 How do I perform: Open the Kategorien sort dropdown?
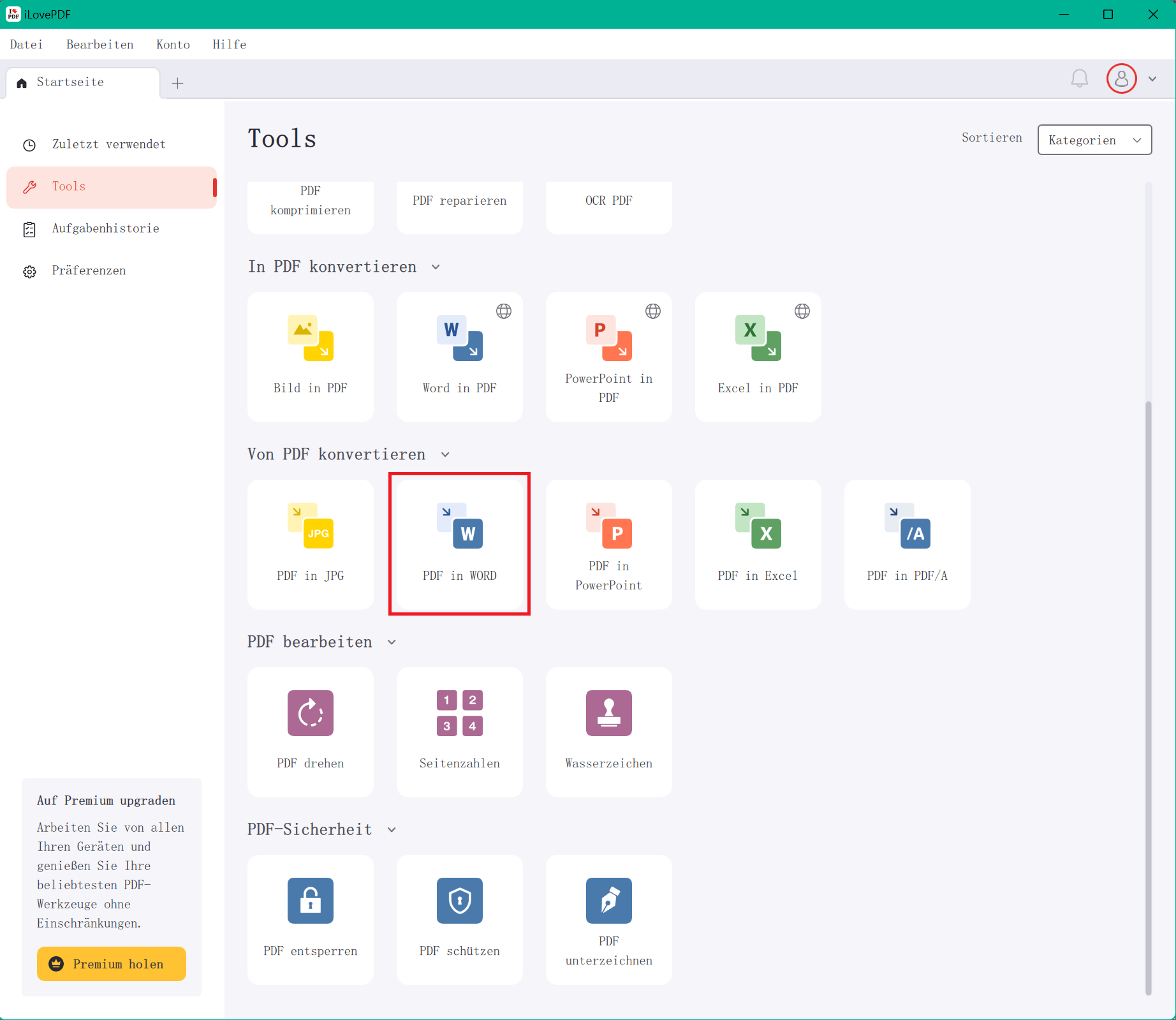pos(1095,140)
